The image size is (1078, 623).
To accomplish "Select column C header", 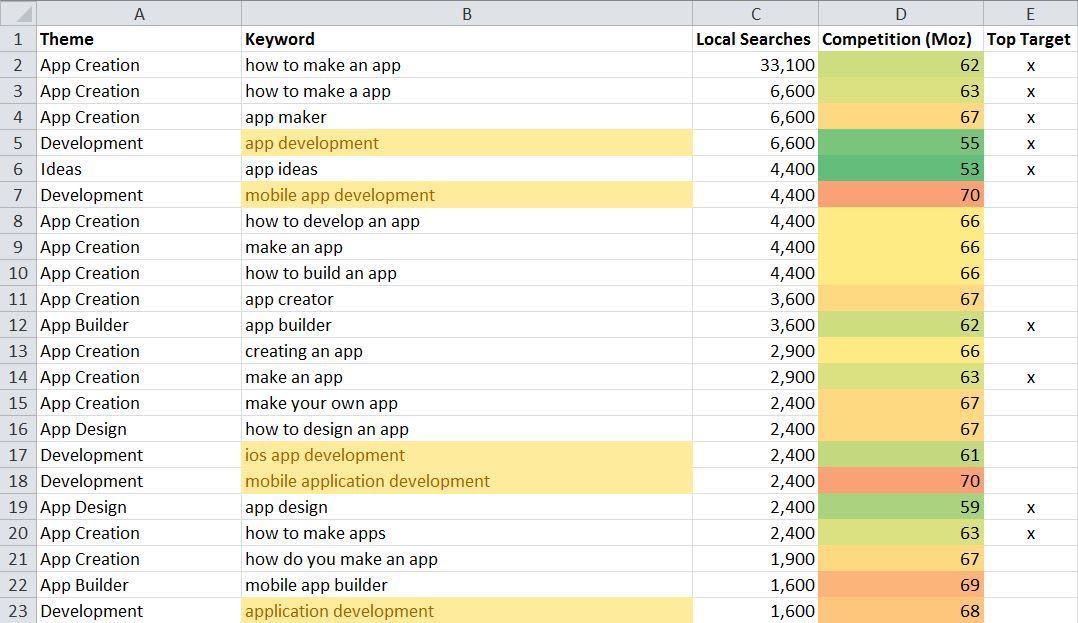I will click(x=756, y=13).
